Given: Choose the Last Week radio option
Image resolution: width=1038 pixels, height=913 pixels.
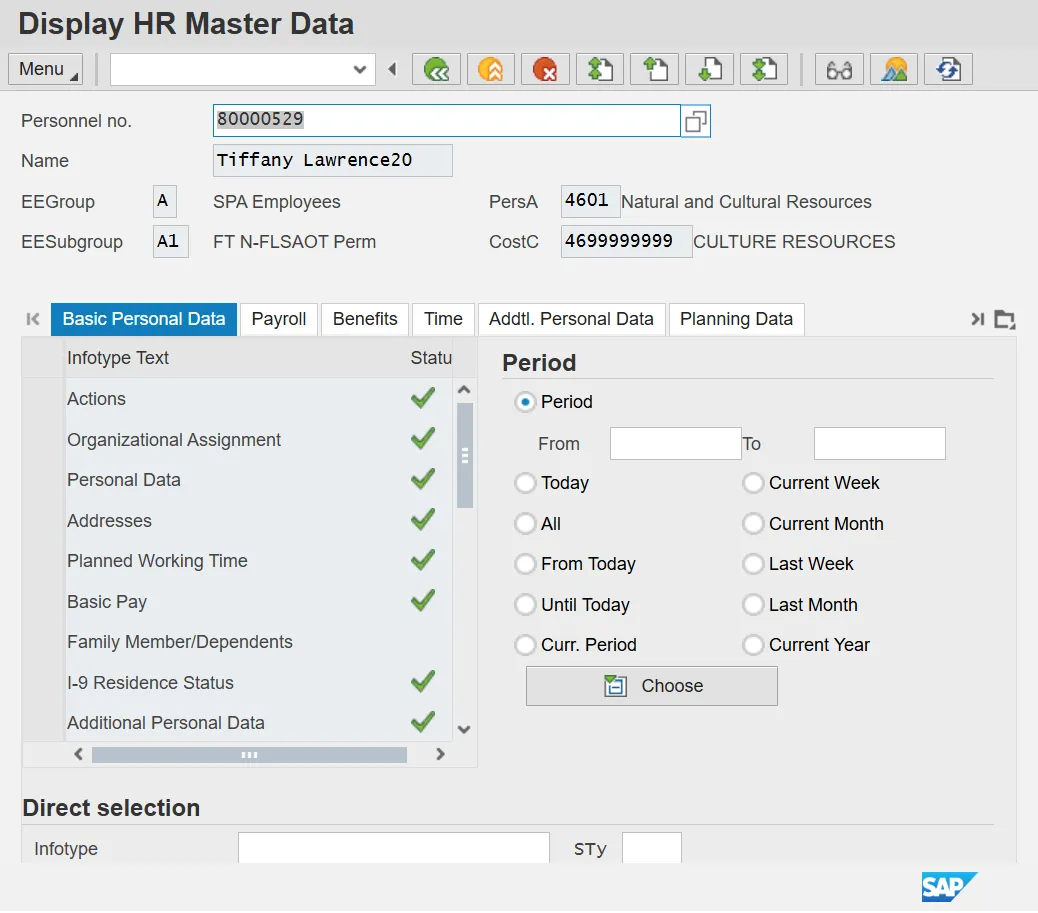Looking at the screenshot, I should coord(753,564).
